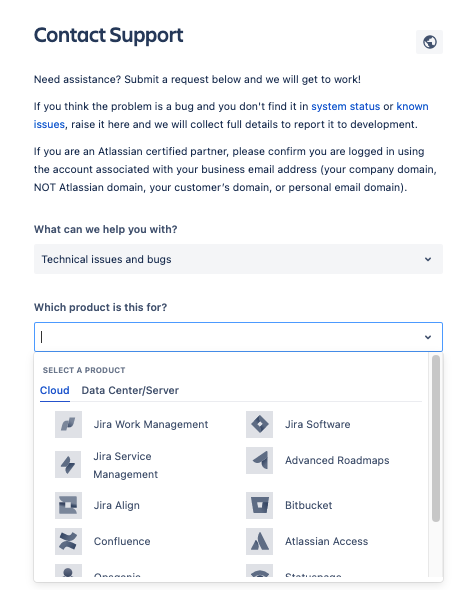Open the system status link

click(346, 106)
